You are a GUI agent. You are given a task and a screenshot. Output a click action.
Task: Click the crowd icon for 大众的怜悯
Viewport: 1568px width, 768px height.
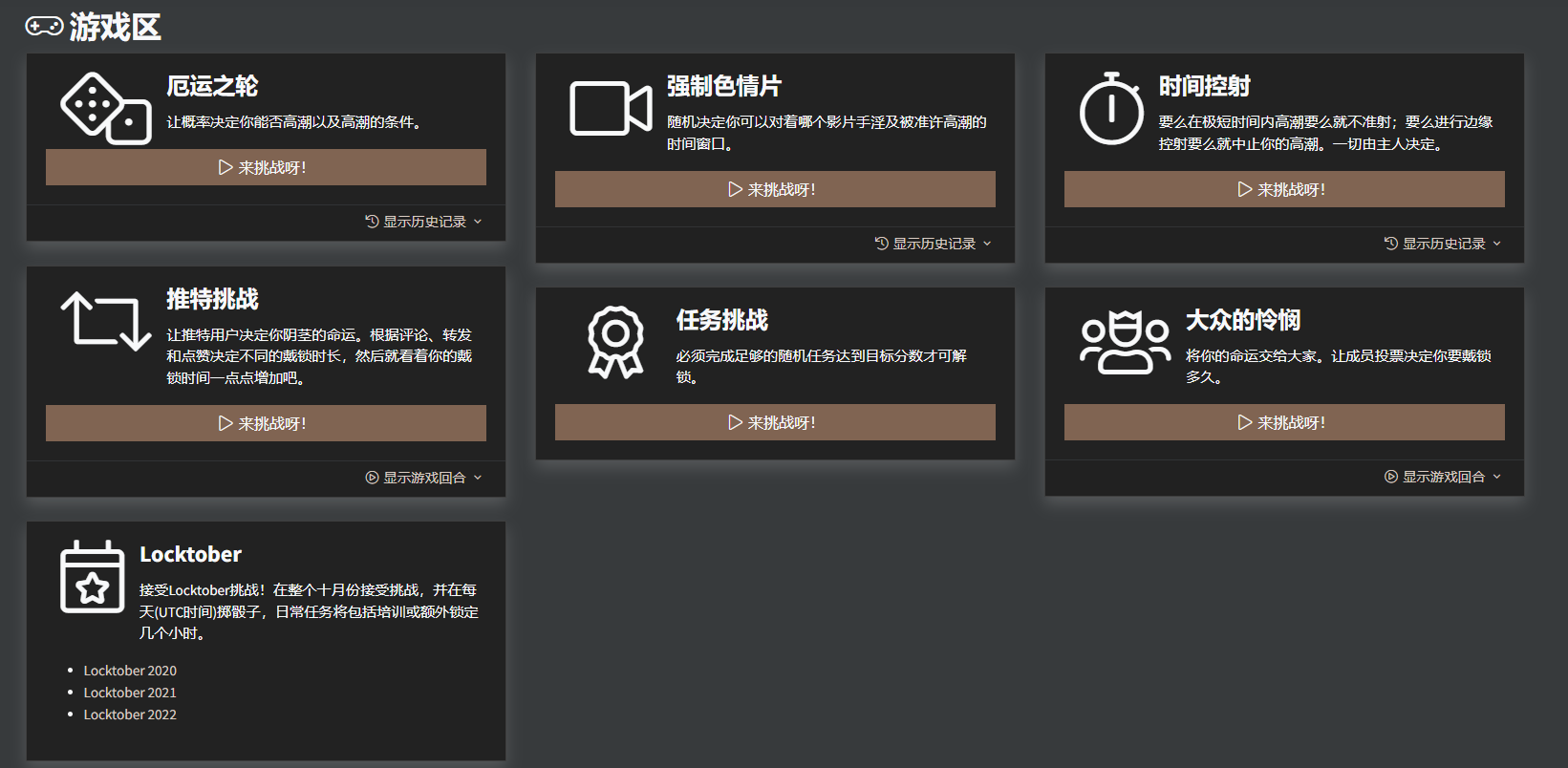point(1125,342)
